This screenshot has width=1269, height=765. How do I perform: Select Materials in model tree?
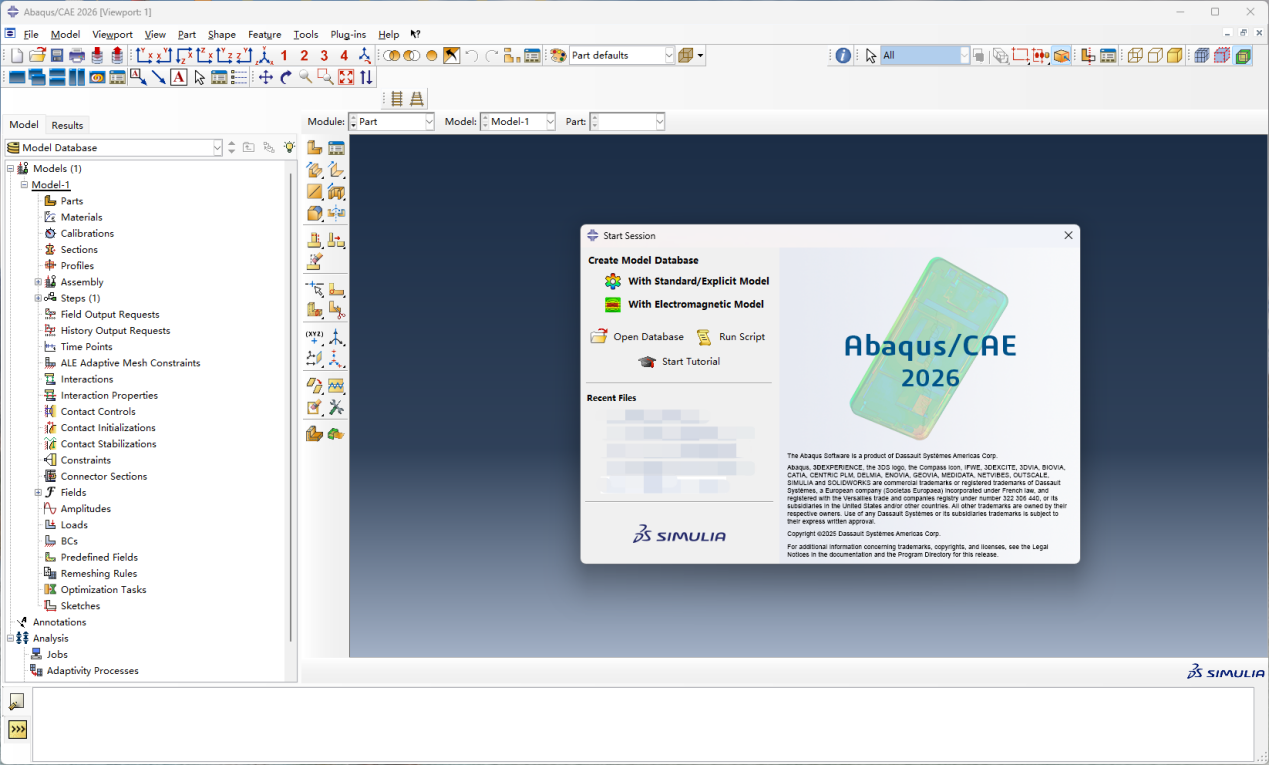81,217
